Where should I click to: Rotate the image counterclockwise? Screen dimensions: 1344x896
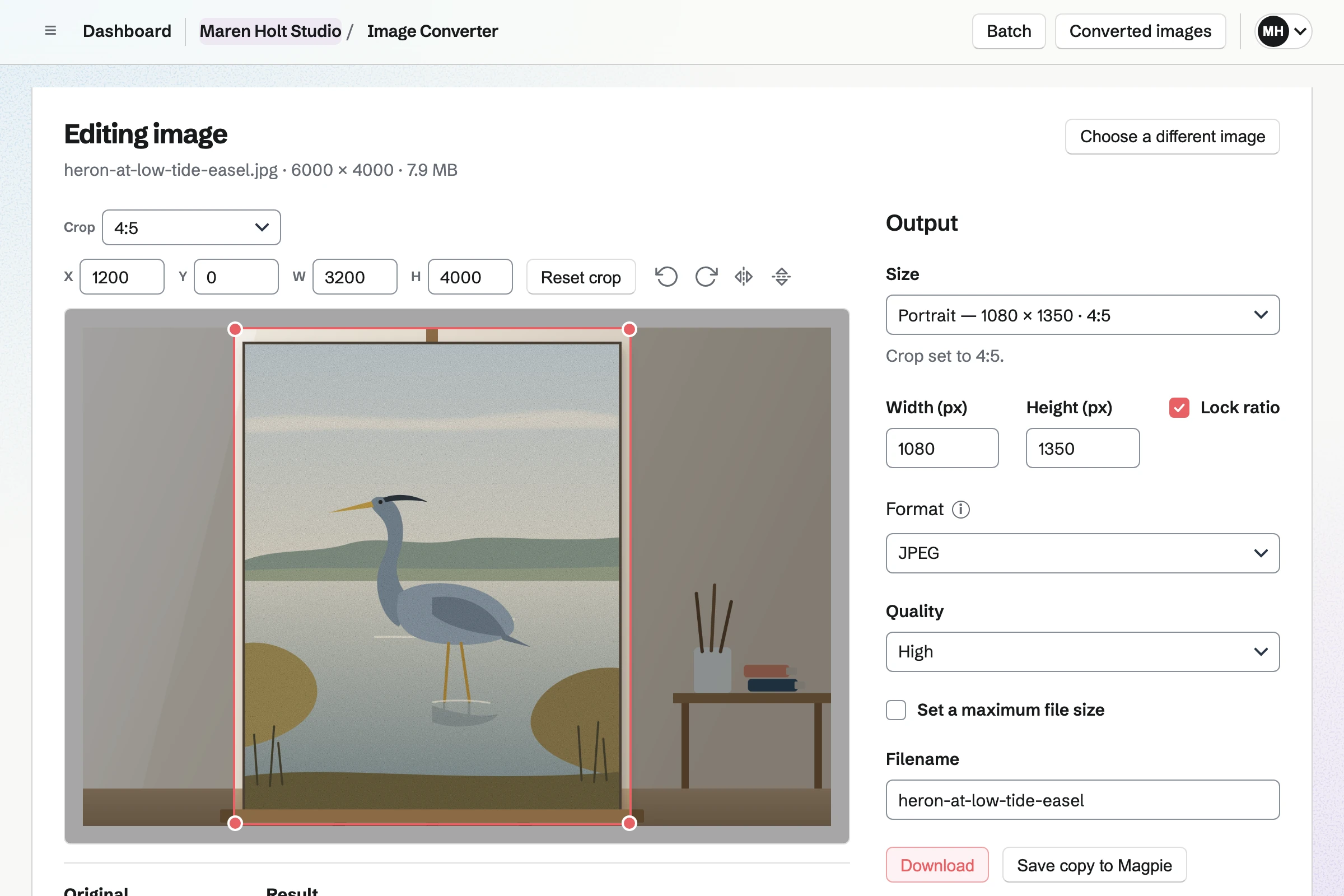(666, 277)
